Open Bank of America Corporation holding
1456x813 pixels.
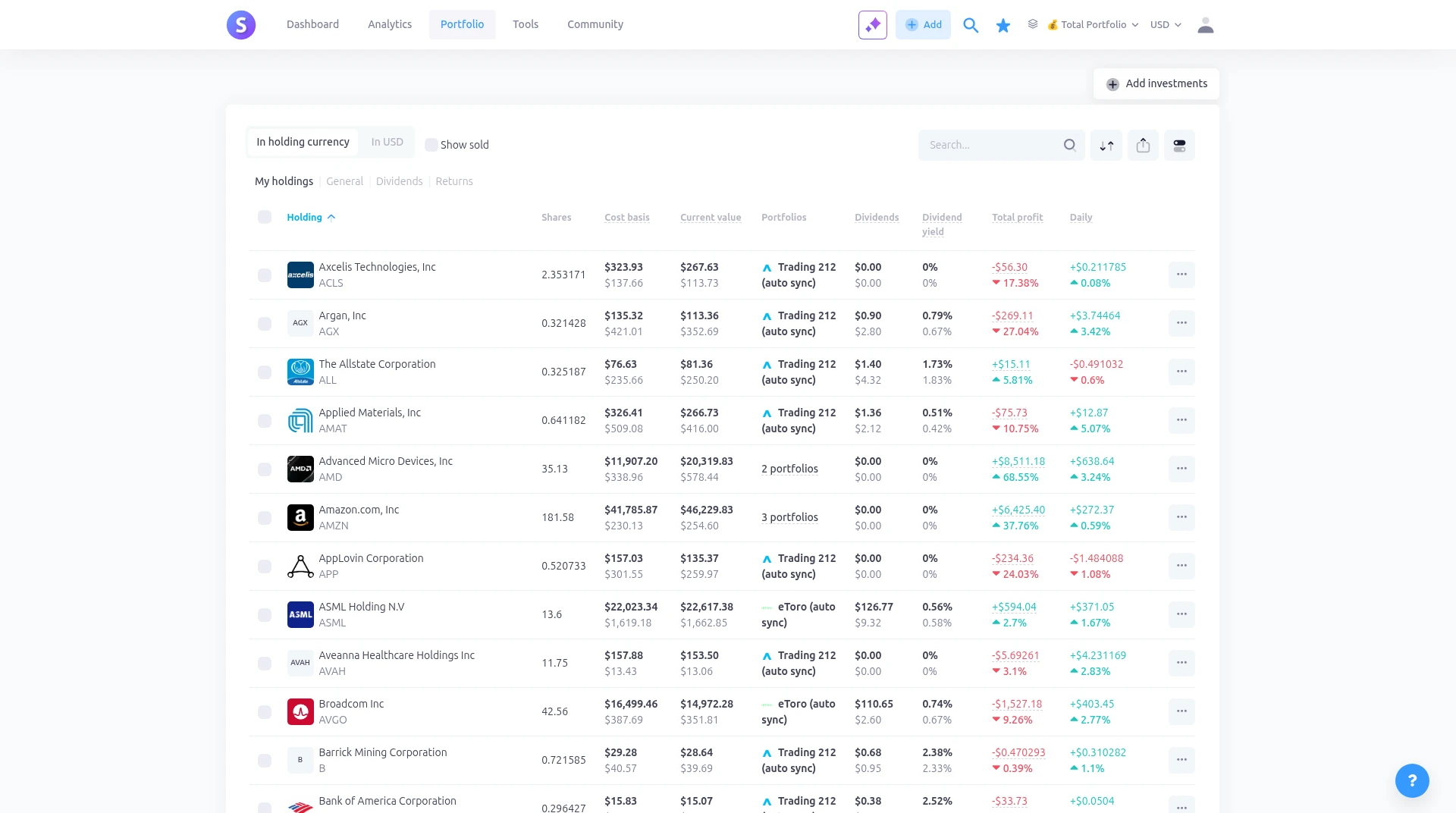tap(388, 801)
